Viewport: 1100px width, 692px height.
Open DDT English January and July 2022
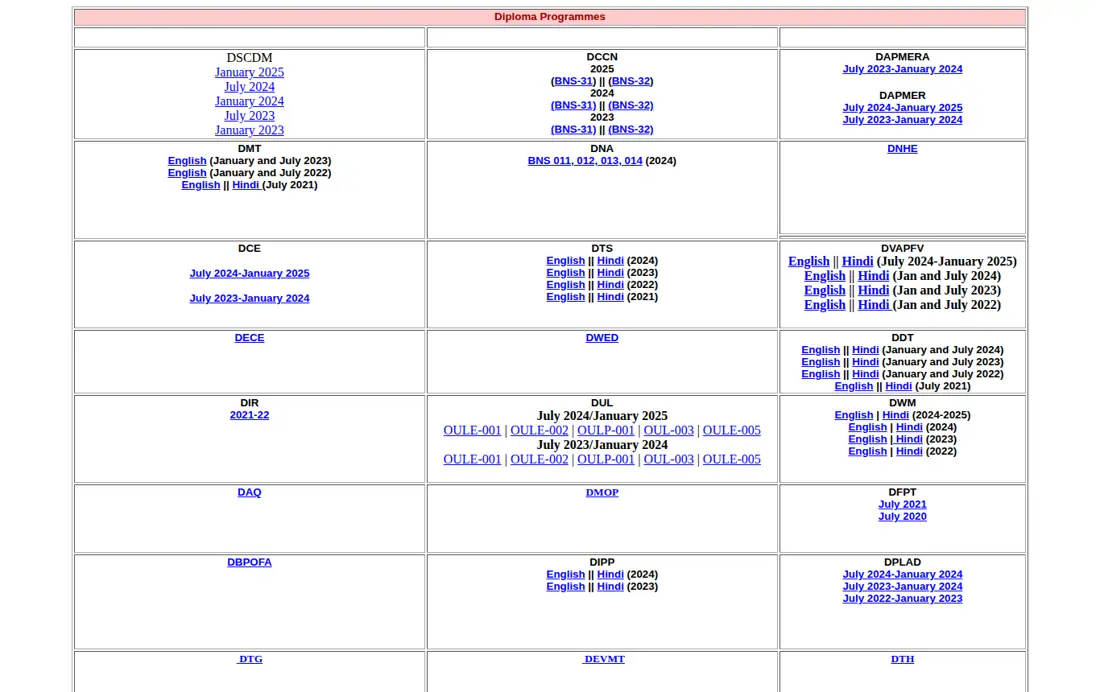[820, 374]
